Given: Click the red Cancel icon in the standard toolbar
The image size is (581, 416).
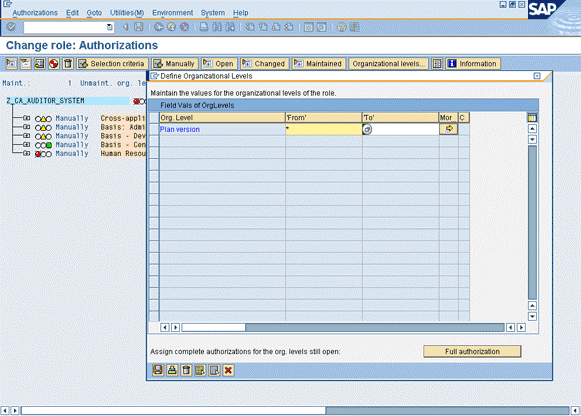Looking at the screenshot, I should coord(184,27).
